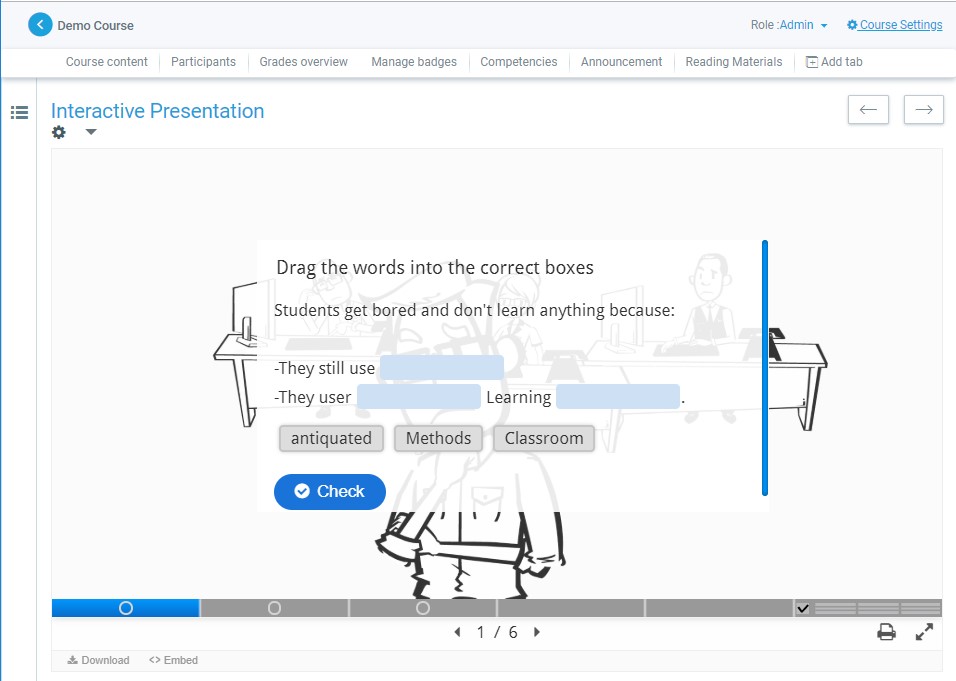The image size is (956, 681).
Task: Switch to the Participants tab
Action: pyautogui.click(x=203, y=62)
